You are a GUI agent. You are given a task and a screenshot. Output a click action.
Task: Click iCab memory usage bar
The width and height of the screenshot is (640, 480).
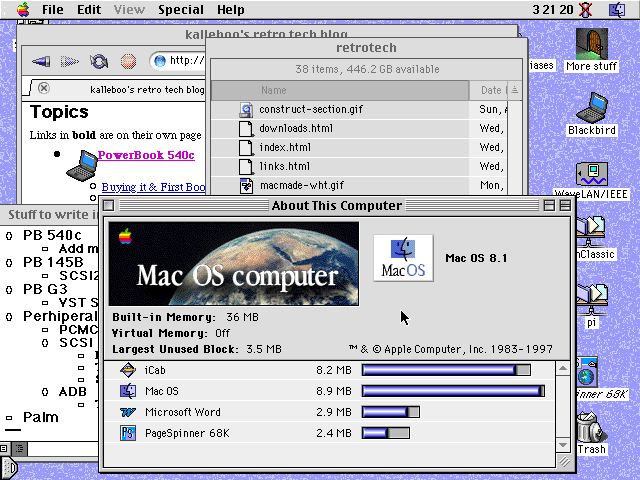point(446,370)
